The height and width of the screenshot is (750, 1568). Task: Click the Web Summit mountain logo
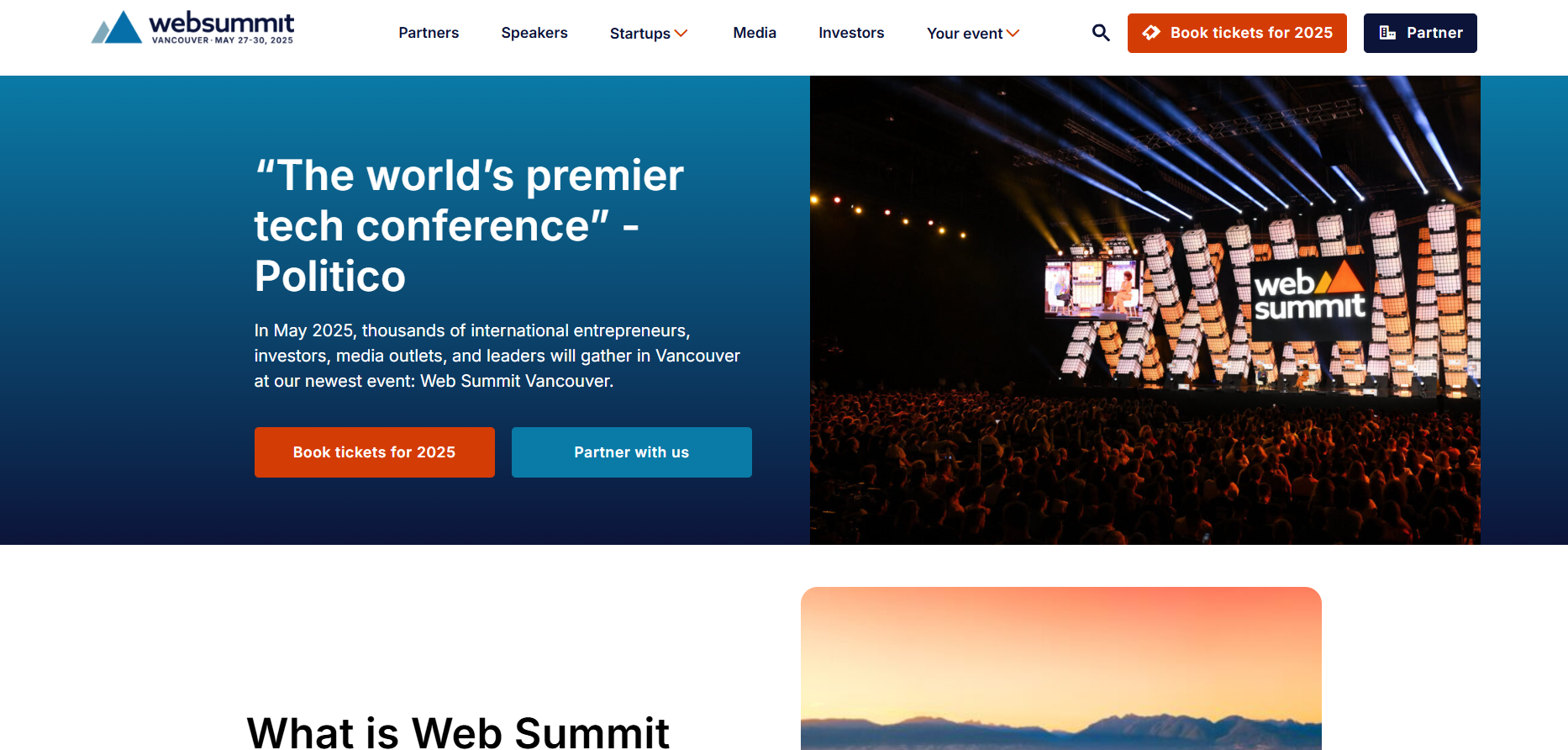[x=116, y=27]
